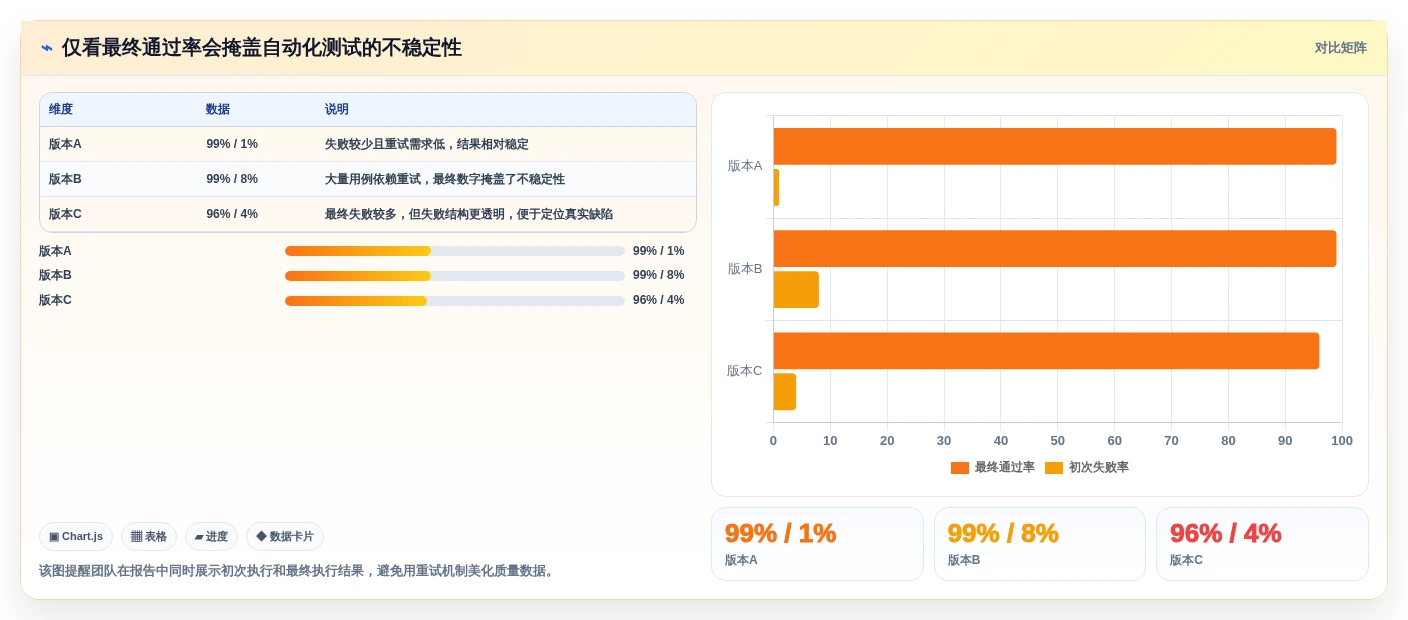1408x620 pixels.
Task: Click the 版本B progress bar
Action: 455,276
